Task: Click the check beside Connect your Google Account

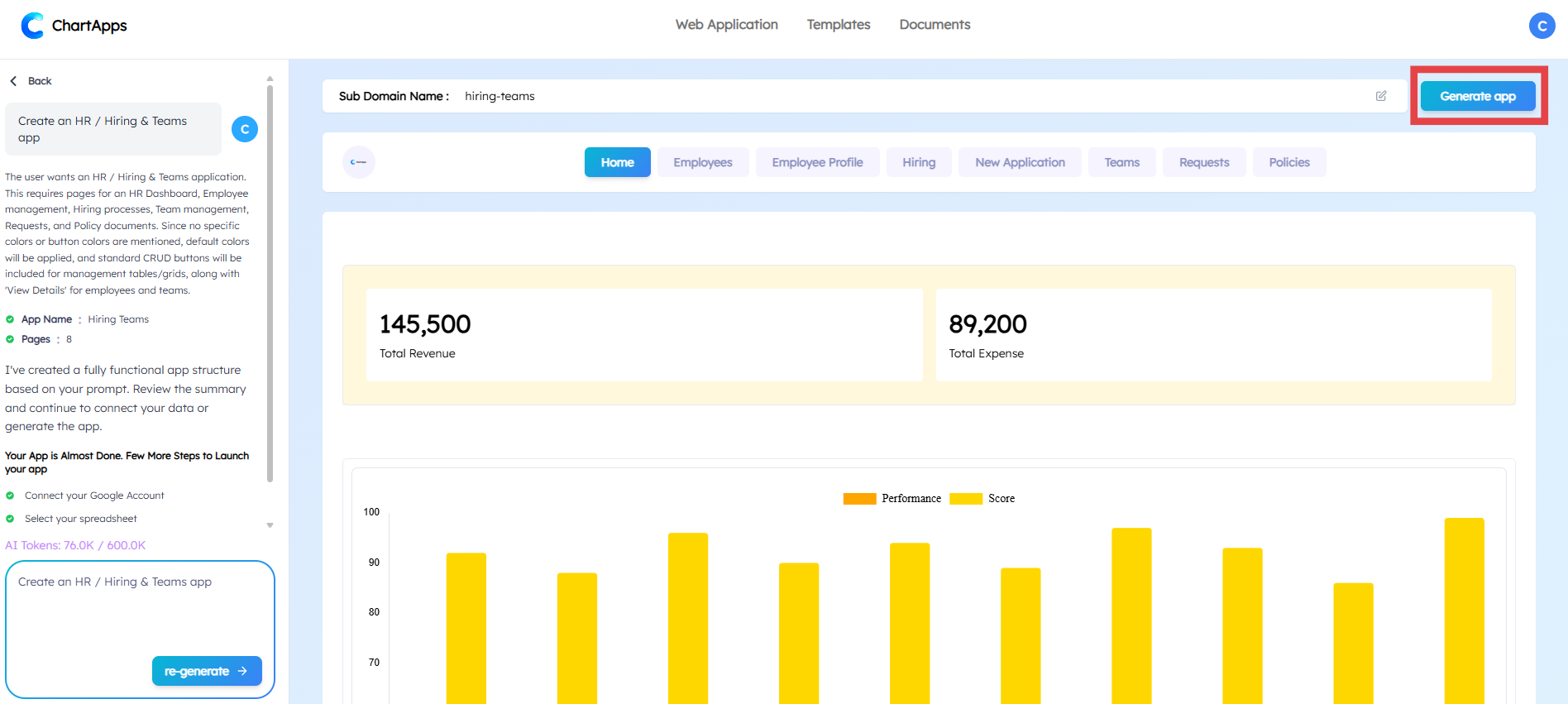Action: point(10,496)
